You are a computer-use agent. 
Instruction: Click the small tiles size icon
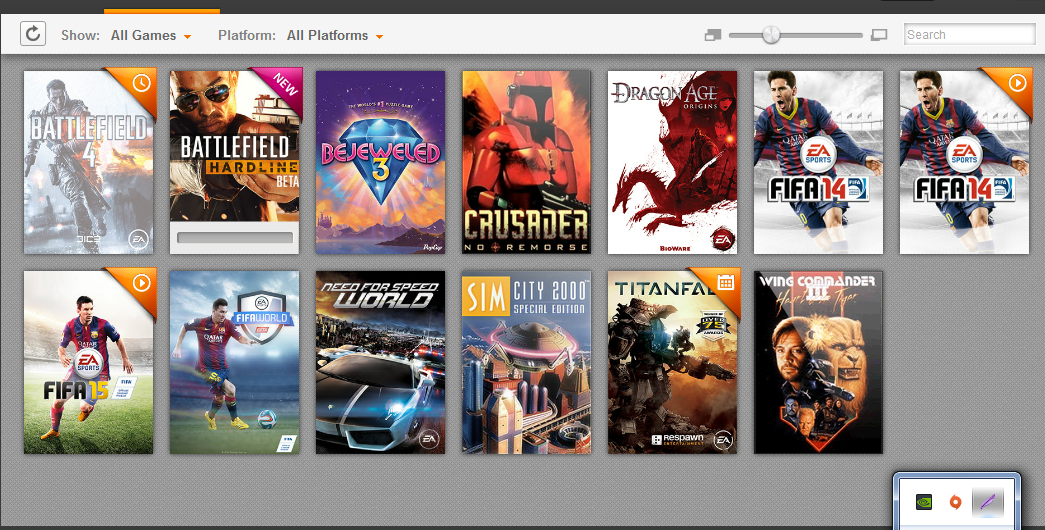[712, 35]
